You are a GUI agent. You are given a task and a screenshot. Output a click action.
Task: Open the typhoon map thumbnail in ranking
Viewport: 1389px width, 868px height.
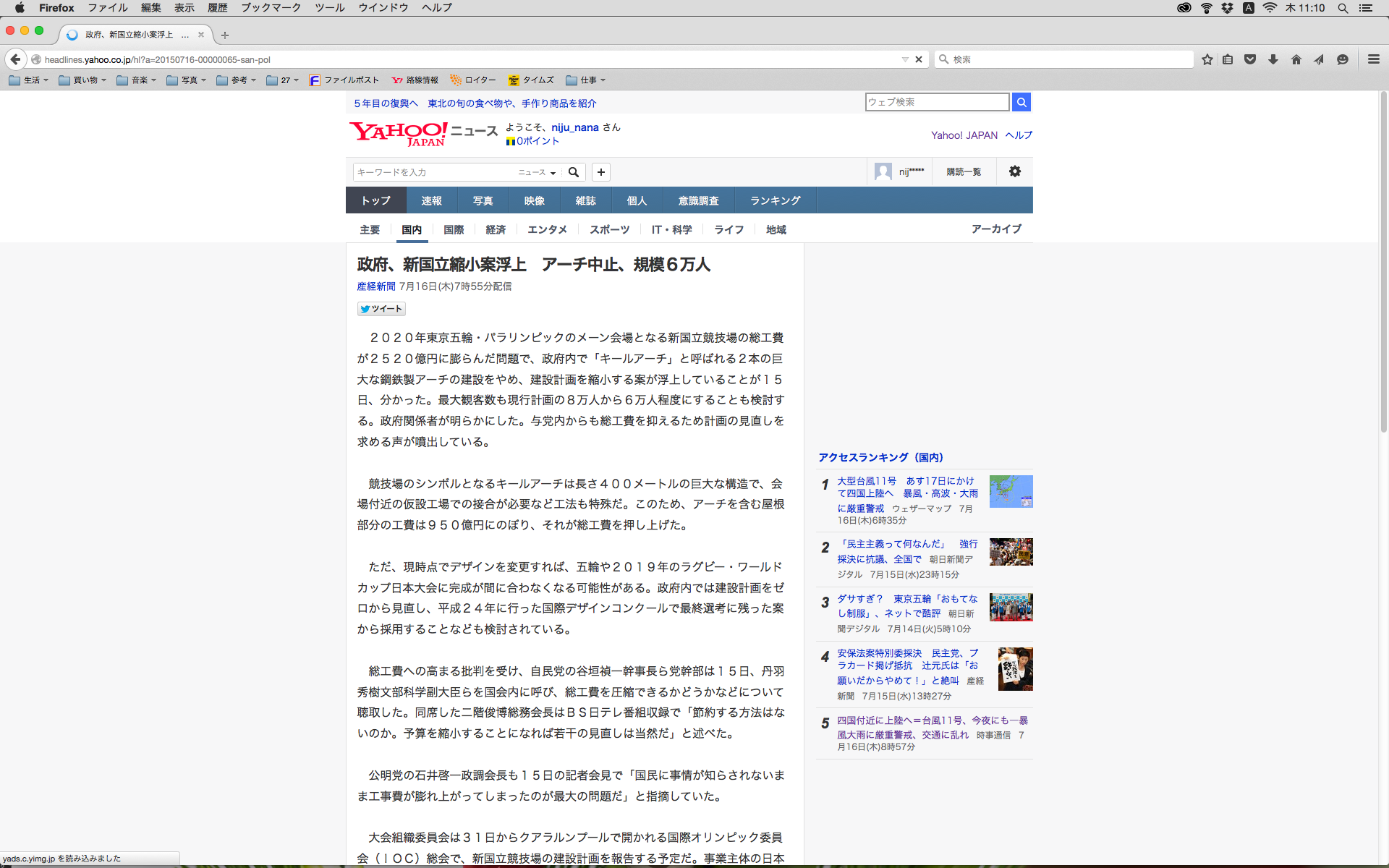click(1011, 492)
